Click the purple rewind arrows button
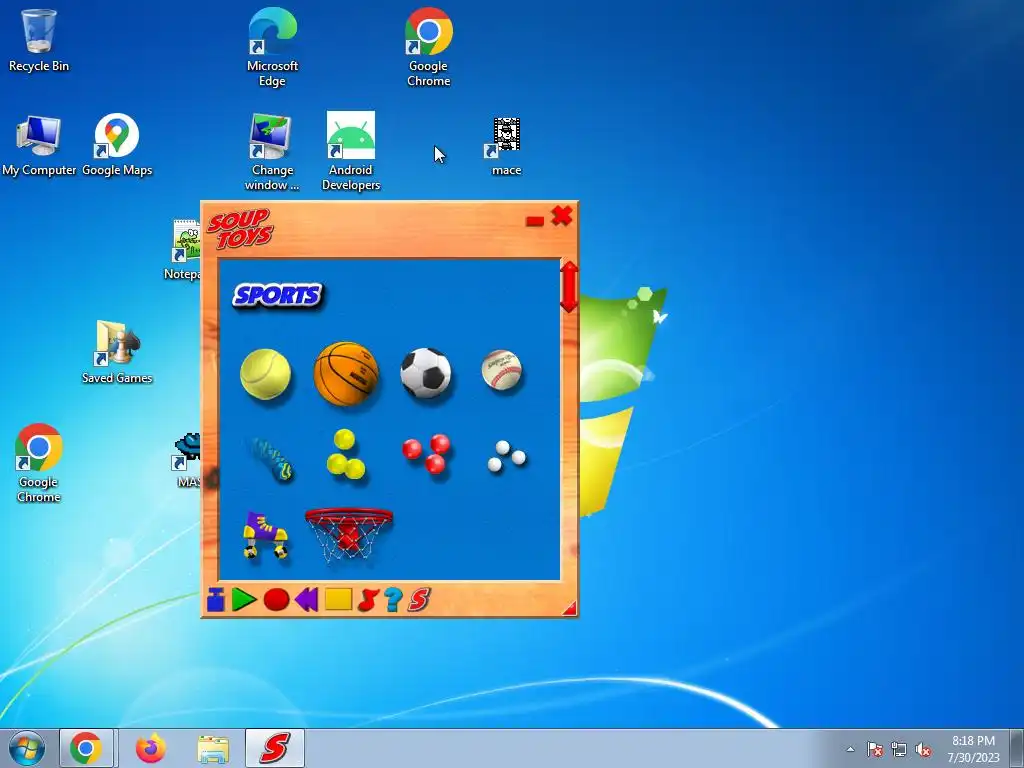1024x768 pixels. point(306,600)
